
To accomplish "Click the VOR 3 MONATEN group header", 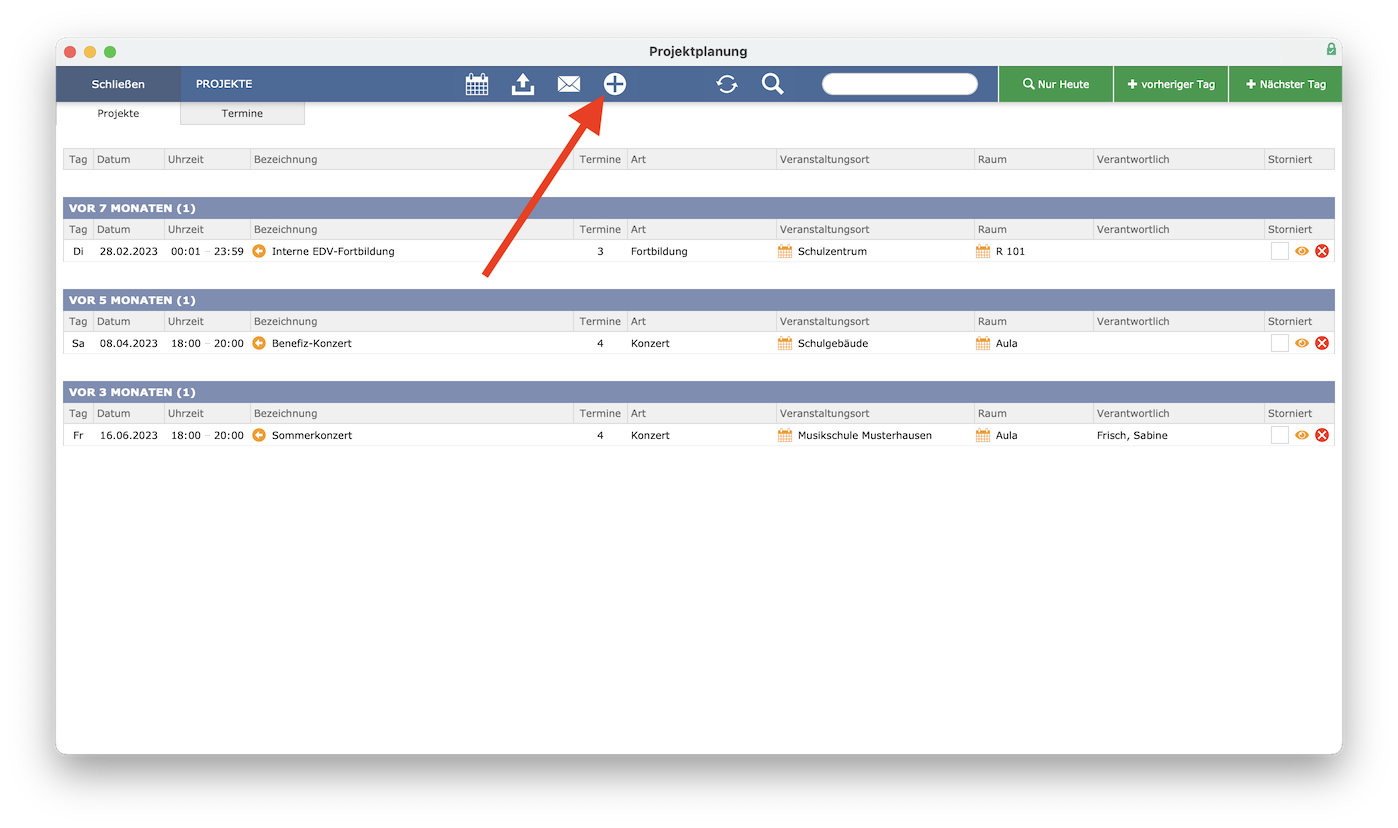I will point(699,392).
